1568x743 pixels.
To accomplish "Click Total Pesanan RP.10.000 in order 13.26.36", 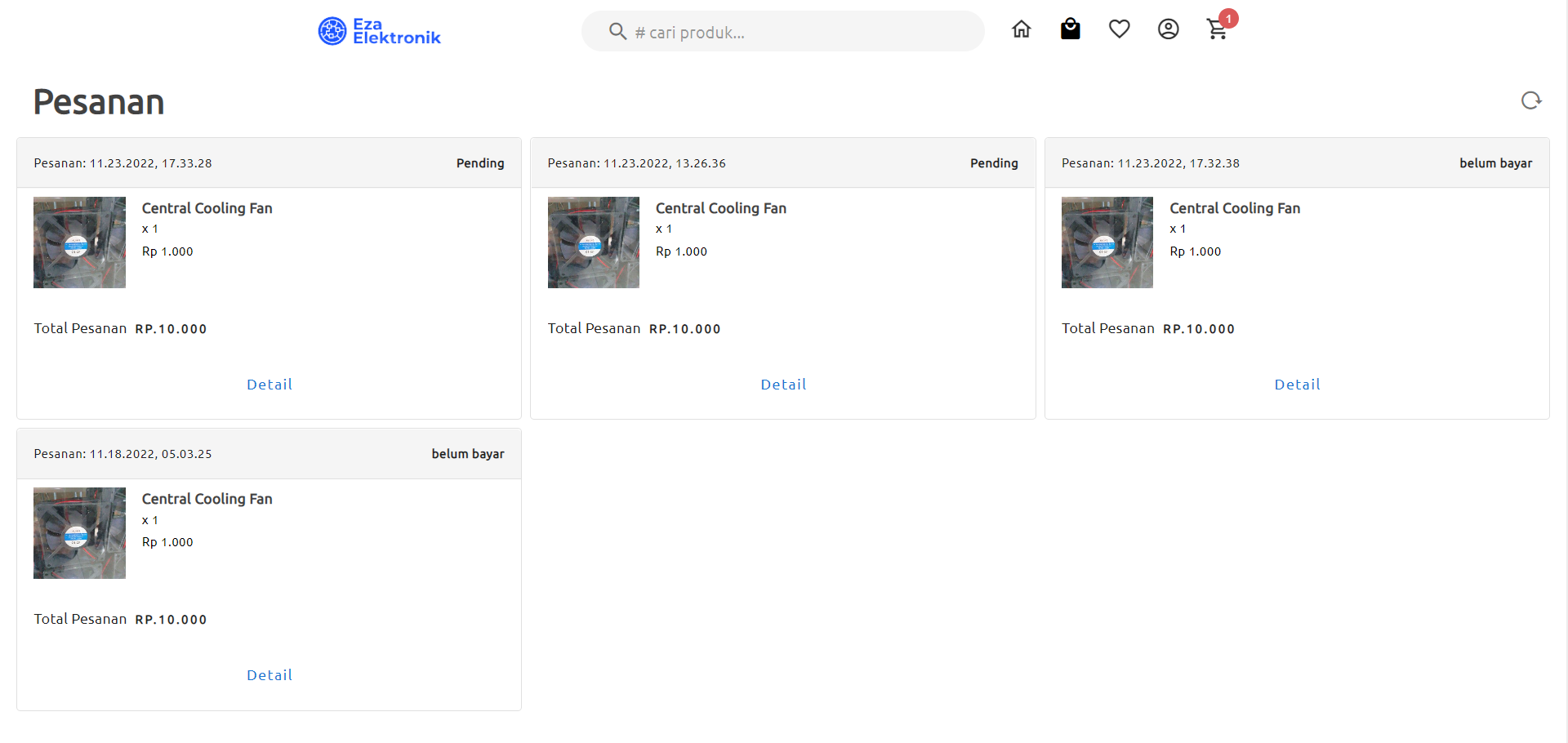I will pyautogui.click(x=635, y=328).
